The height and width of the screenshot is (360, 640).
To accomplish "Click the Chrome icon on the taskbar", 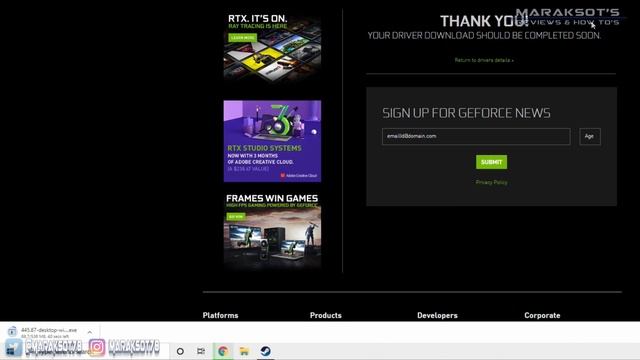I will click(x=223, y=351).
